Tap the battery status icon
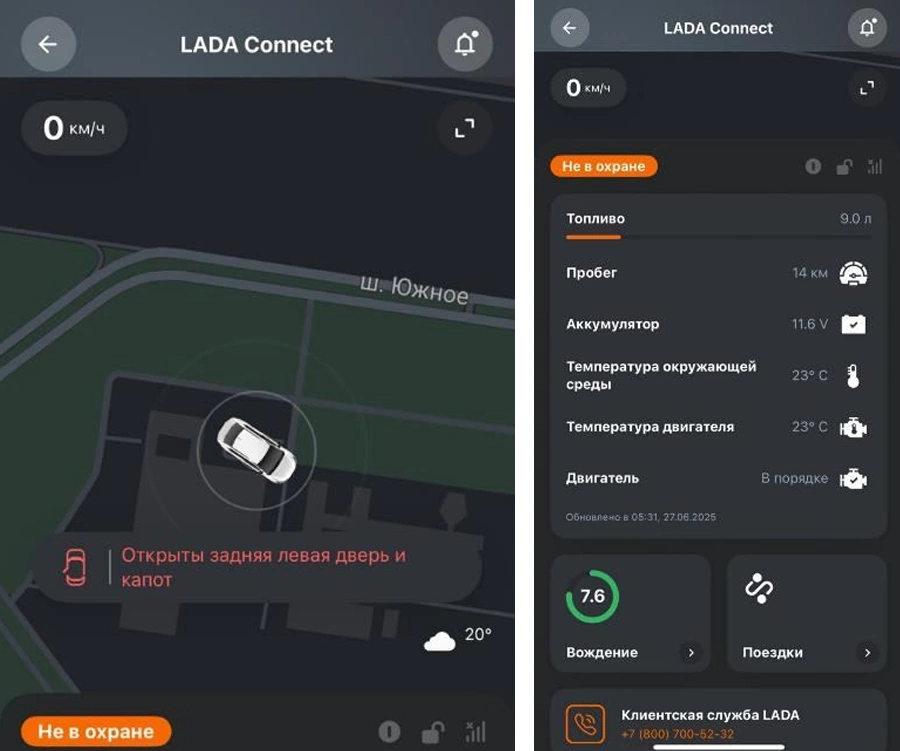Screen dimensions: 900x751 [854, 324]
